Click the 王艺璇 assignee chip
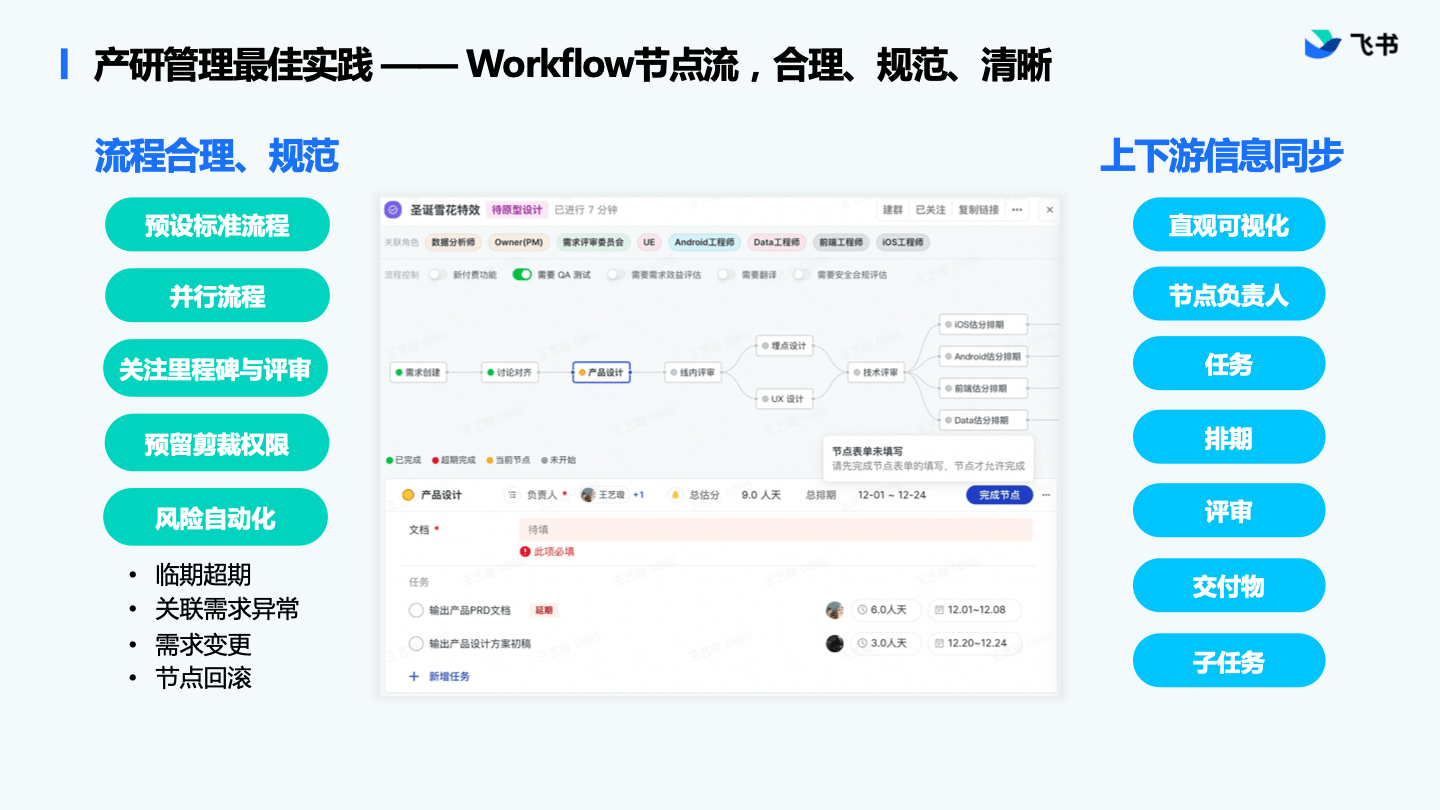The height and width of the screenshot is (810, 1440). coord(603,495)
